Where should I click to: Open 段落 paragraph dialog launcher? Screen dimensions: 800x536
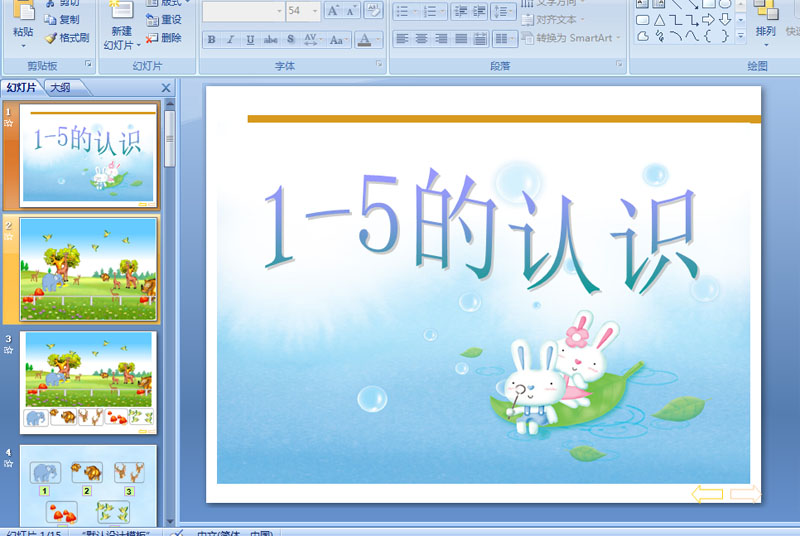click(x=619, y=64)
